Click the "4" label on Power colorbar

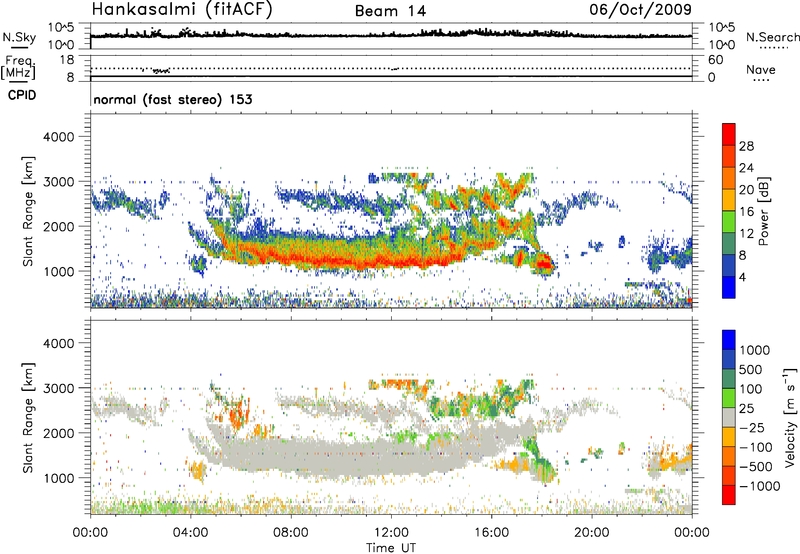[x=743, y=278]
